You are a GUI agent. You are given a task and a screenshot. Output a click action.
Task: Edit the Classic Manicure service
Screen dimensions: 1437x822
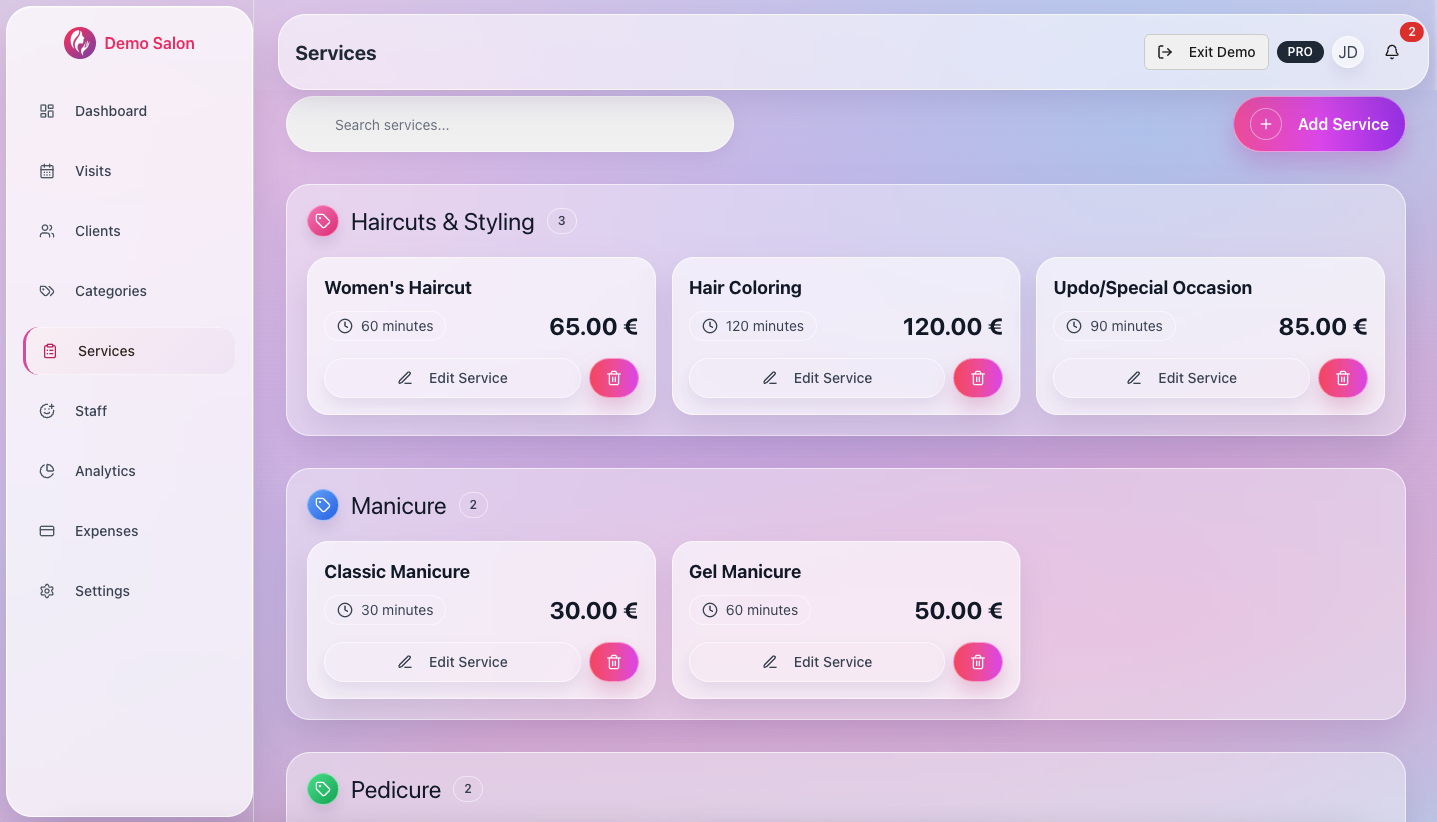pyautogui.click(x=452, y=662)
